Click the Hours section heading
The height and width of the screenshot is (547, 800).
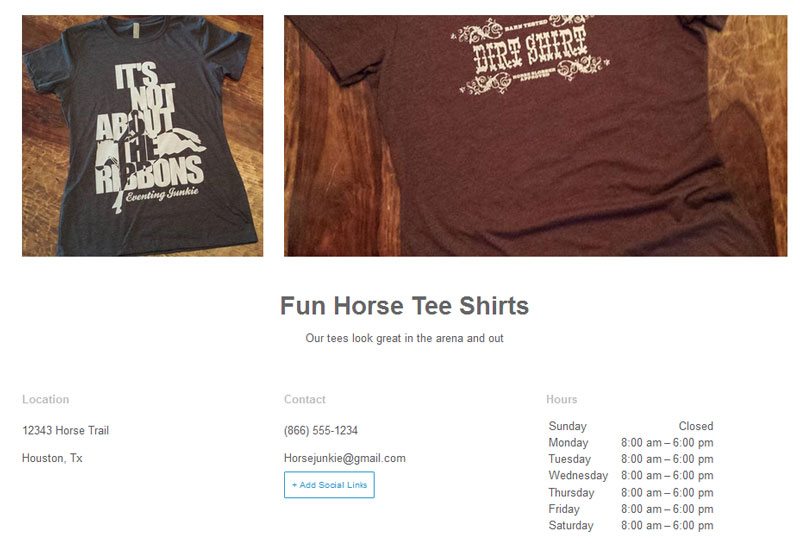coord(562,400)
